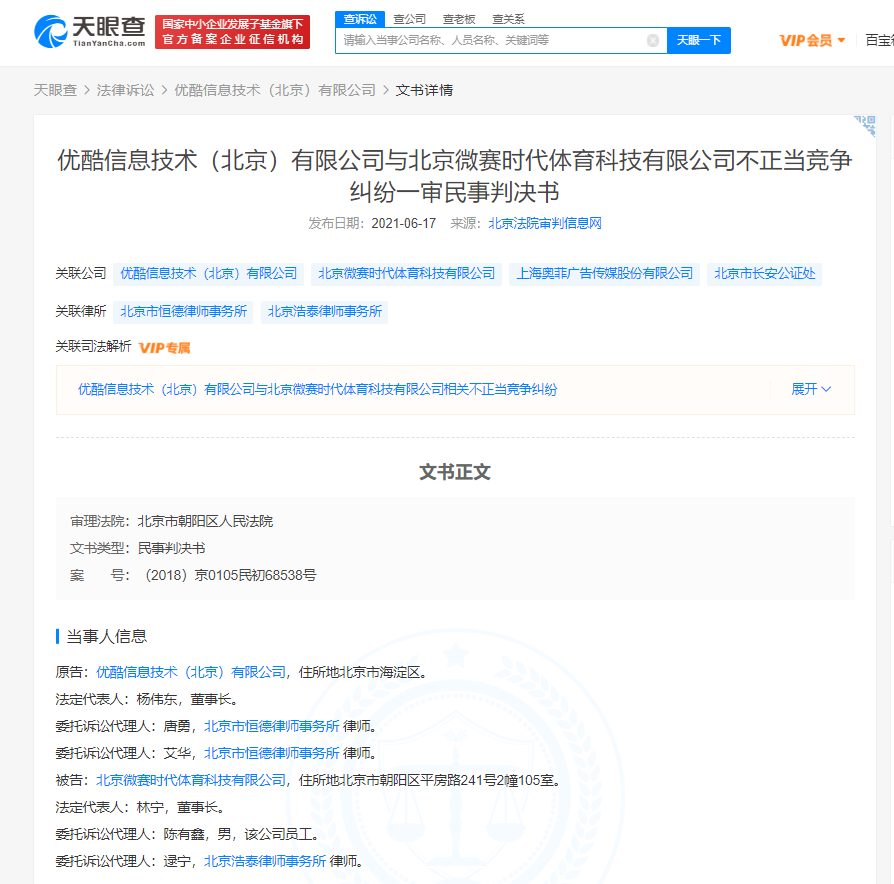
Task: Select the 查老板 search tab
Action: 459,19
